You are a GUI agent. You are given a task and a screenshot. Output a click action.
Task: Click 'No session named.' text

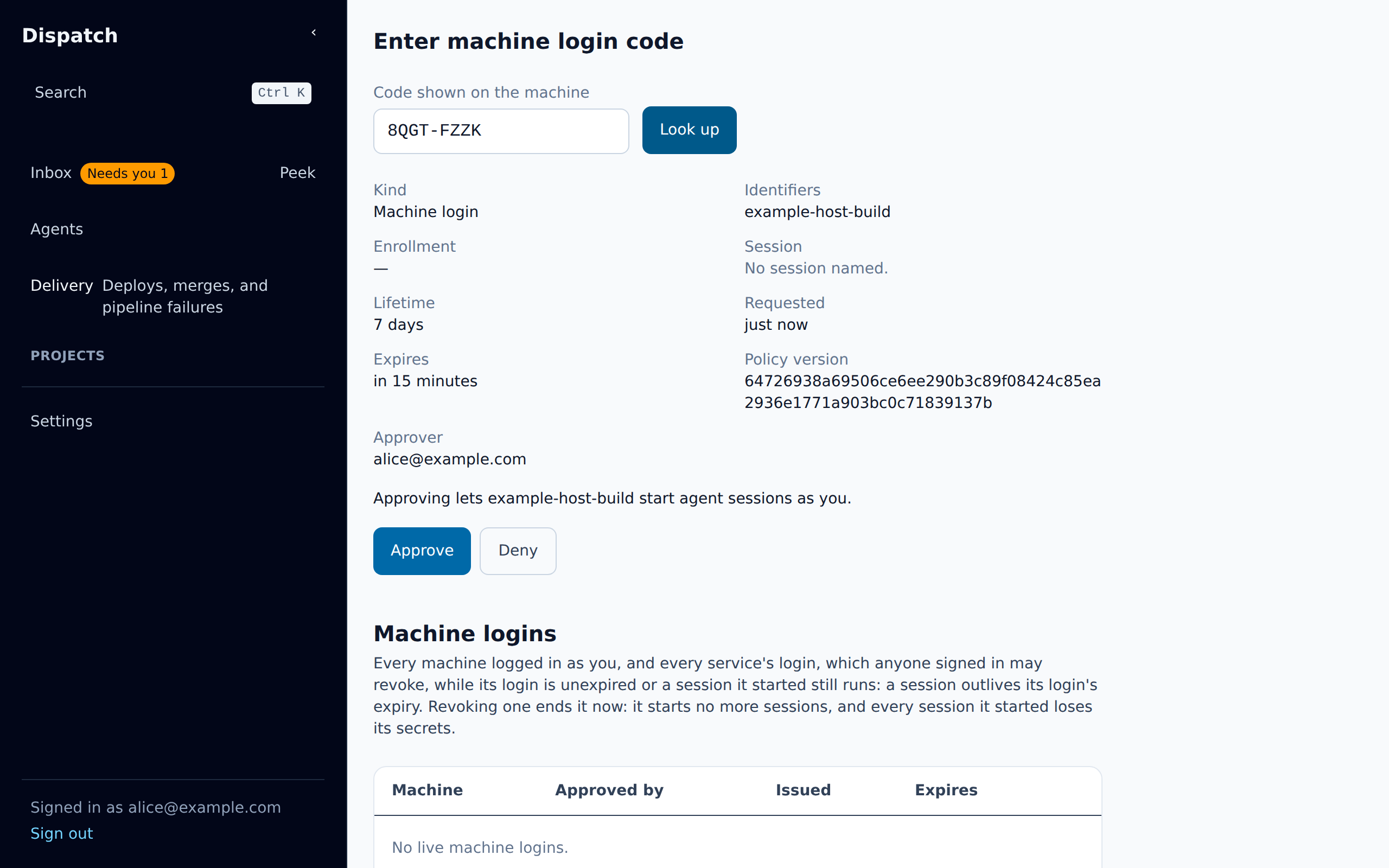(815, 268)
